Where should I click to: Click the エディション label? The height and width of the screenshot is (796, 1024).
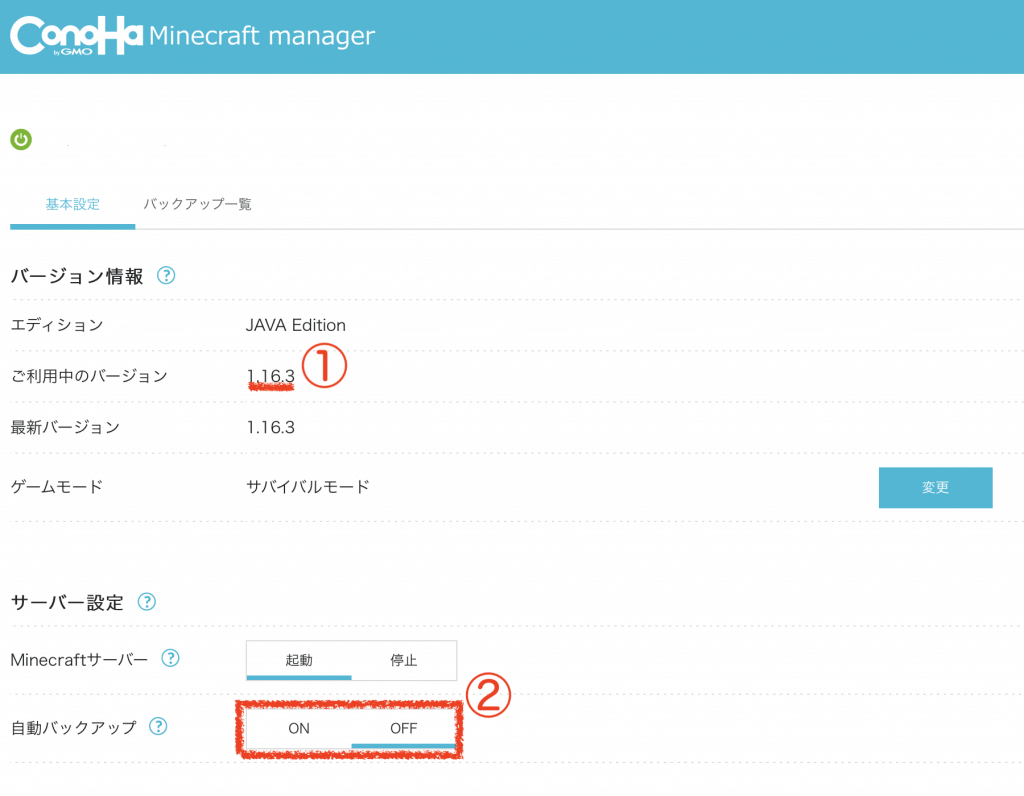pyautogui.click(x=57, y=325)
